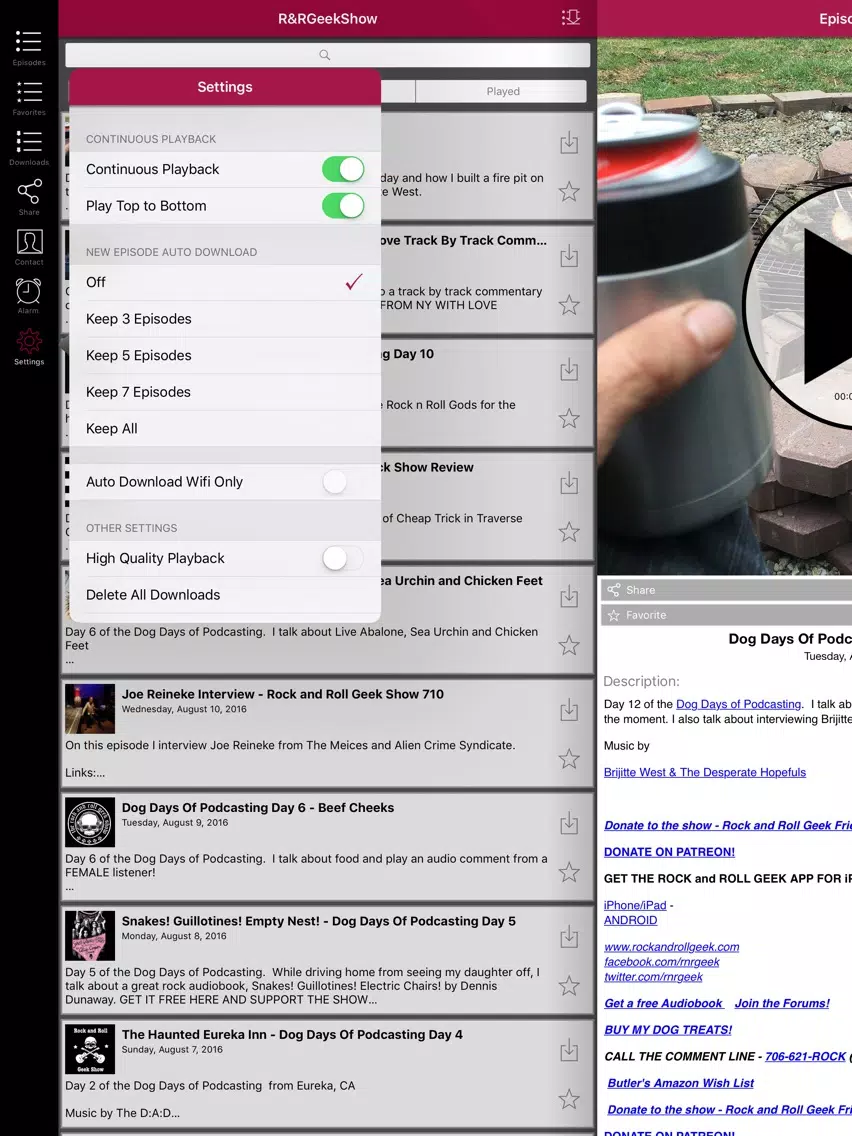Star the Haunted Eureka Inn episode
Viewport: 852px width, 1136px height.
point(569,1099)
